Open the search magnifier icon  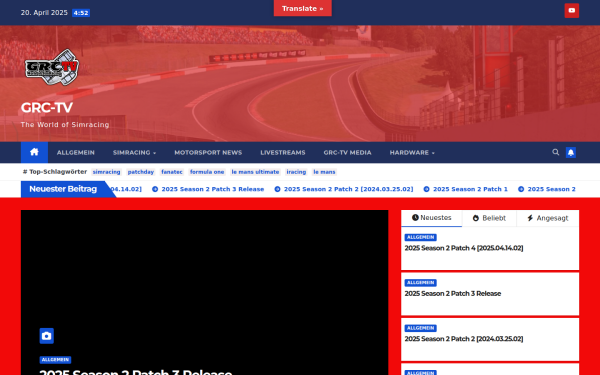(x=555, y=152)
